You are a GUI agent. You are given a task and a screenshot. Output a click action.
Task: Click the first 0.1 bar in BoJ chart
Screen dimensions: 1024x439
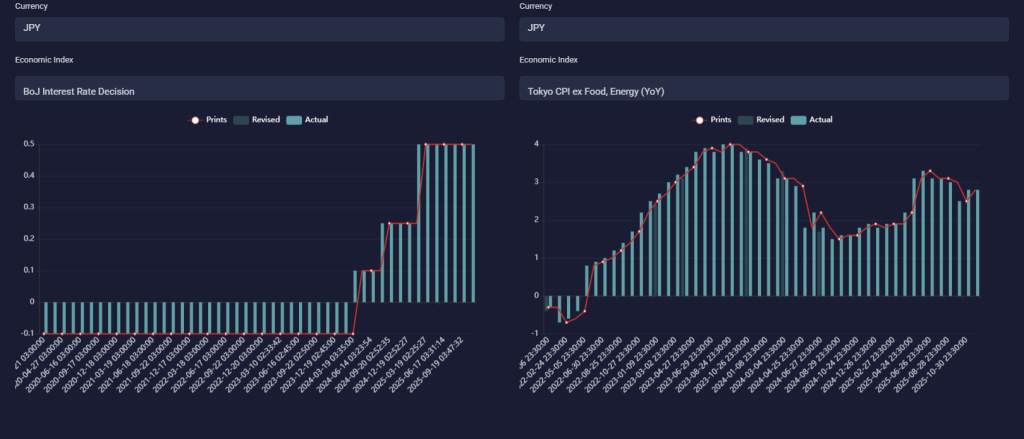355,286
